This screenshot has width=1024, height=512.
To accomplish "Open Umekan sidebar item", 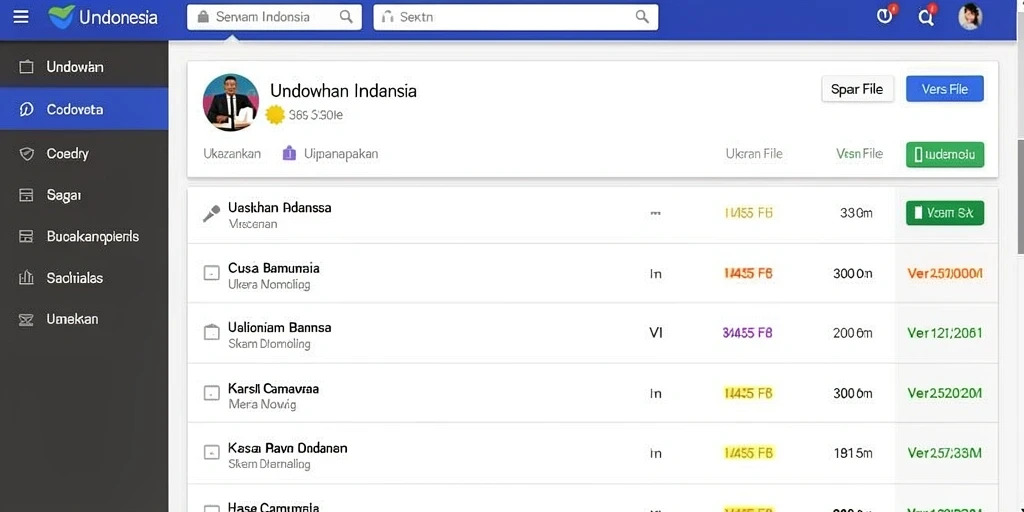I will 84,319.
